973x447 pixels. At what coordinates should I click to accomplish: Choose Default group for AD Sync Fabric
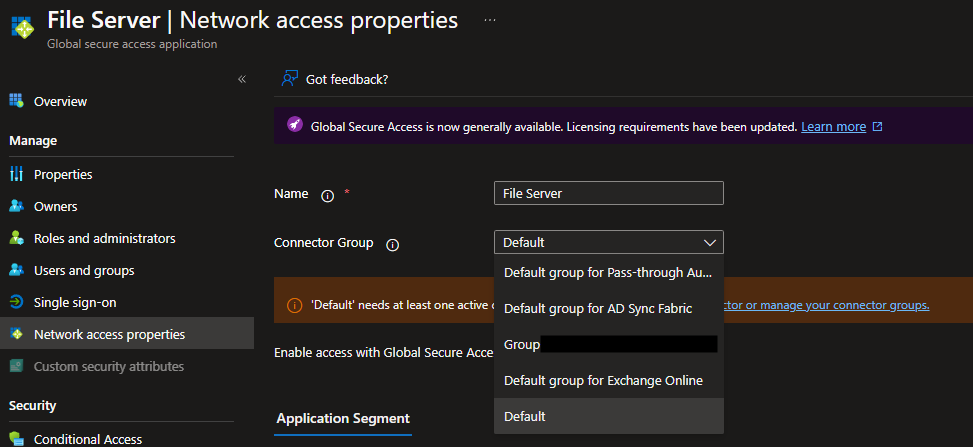click(x=609, y=309)
